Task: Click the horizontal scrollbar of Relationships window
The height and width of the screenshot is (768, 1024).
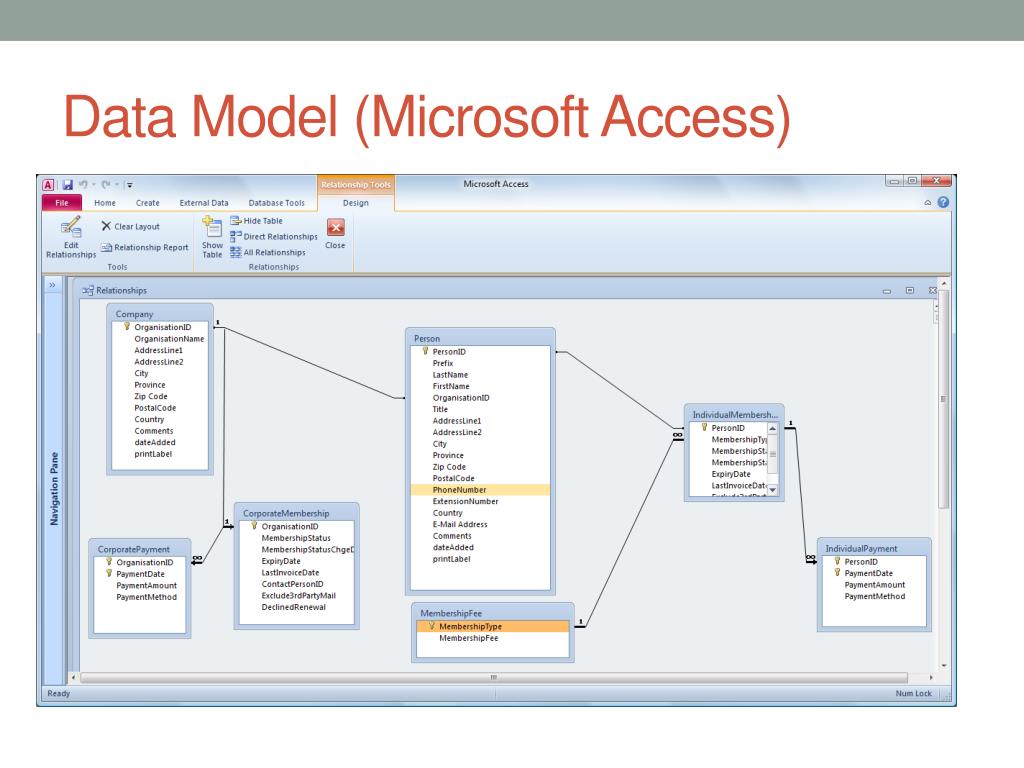Action: (494, 677)
